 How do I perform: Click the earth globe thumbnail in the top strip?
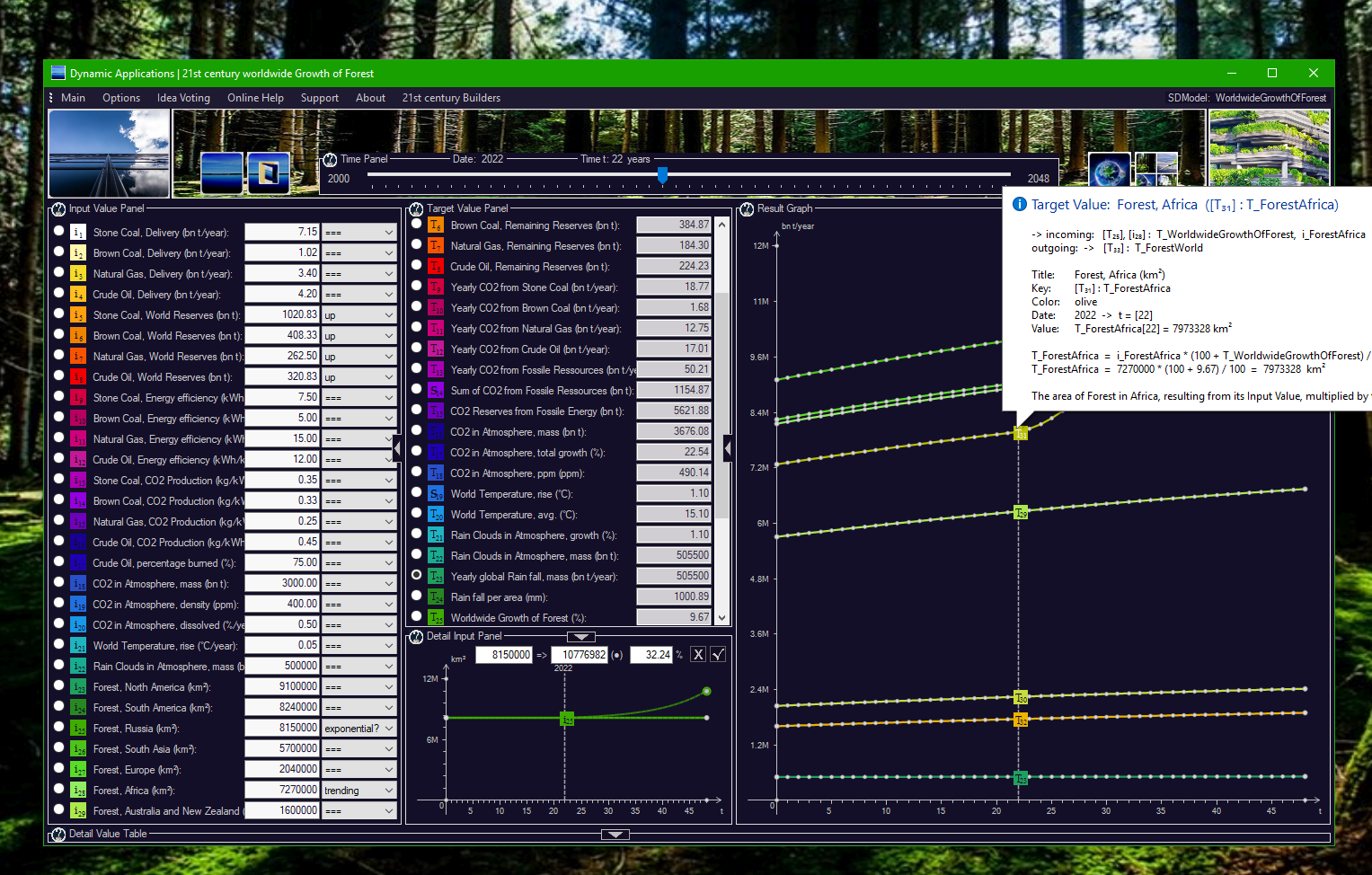1109,170
